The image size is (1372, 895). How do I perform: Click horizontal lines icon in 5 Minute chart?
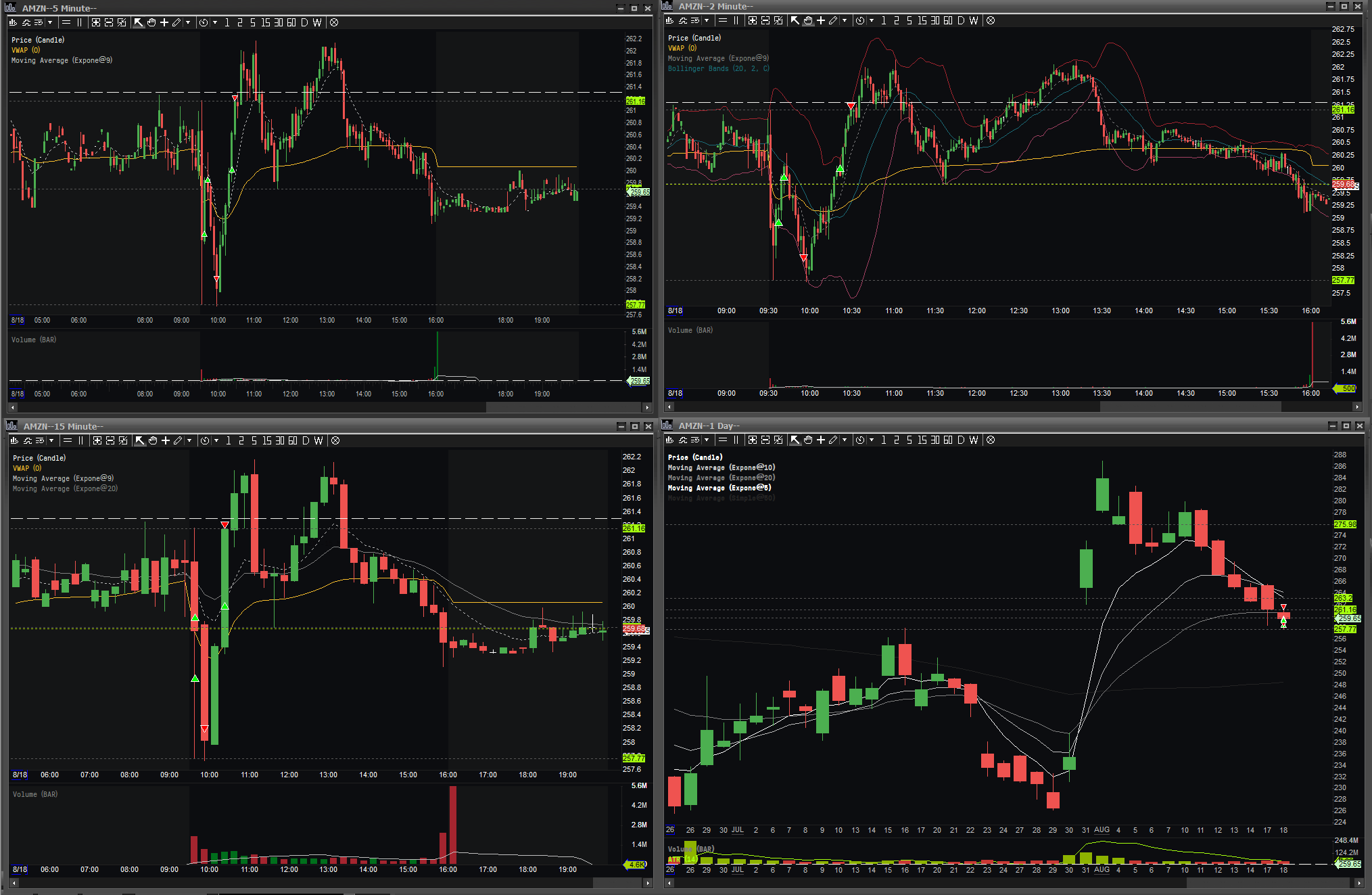coord(66,22)
